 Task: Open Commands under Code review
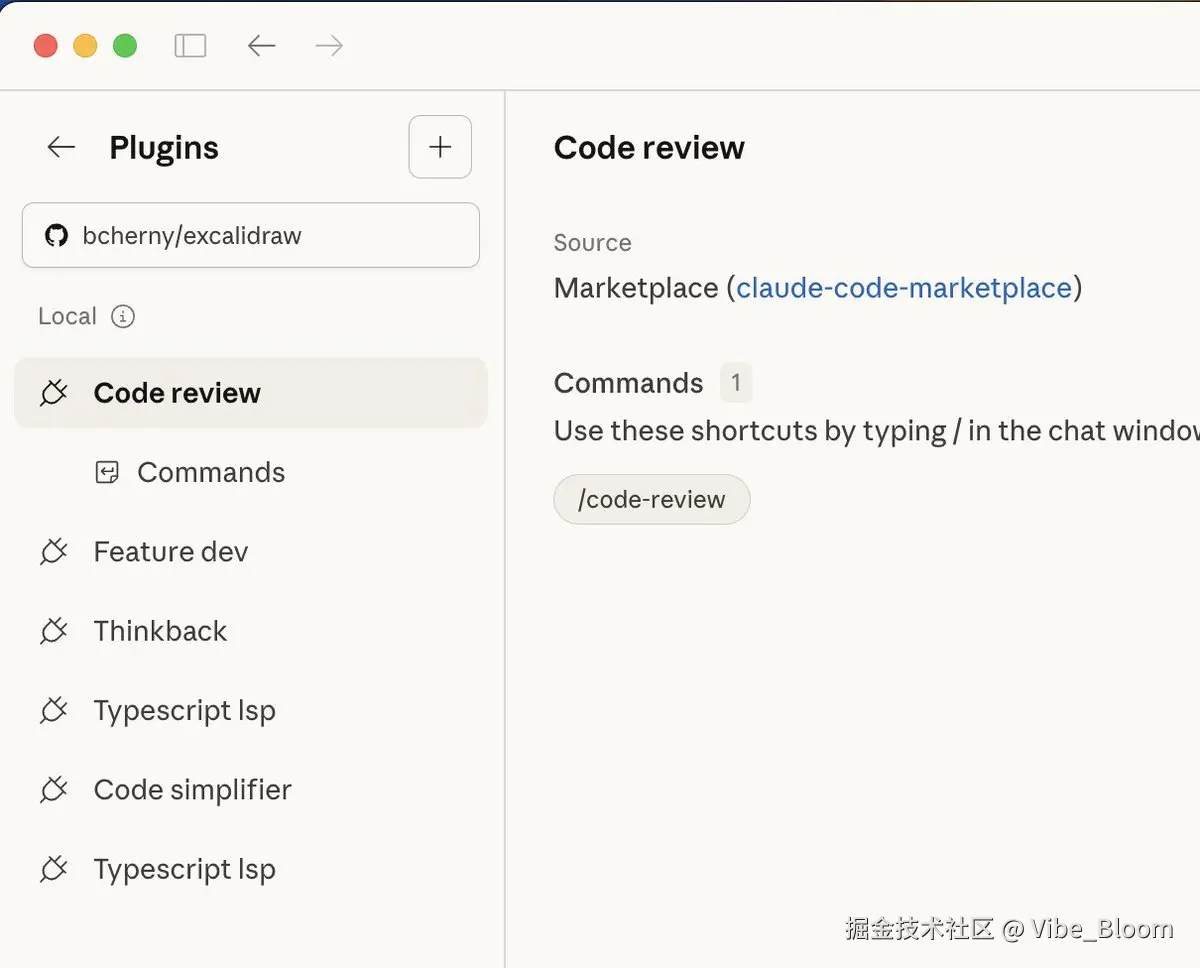pos(211,473)
